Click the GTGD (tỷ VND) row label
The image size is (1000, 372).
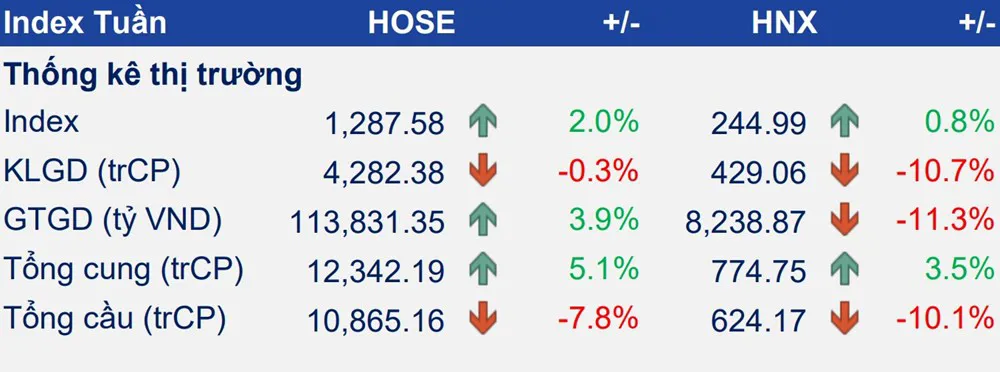pos(113,221)
